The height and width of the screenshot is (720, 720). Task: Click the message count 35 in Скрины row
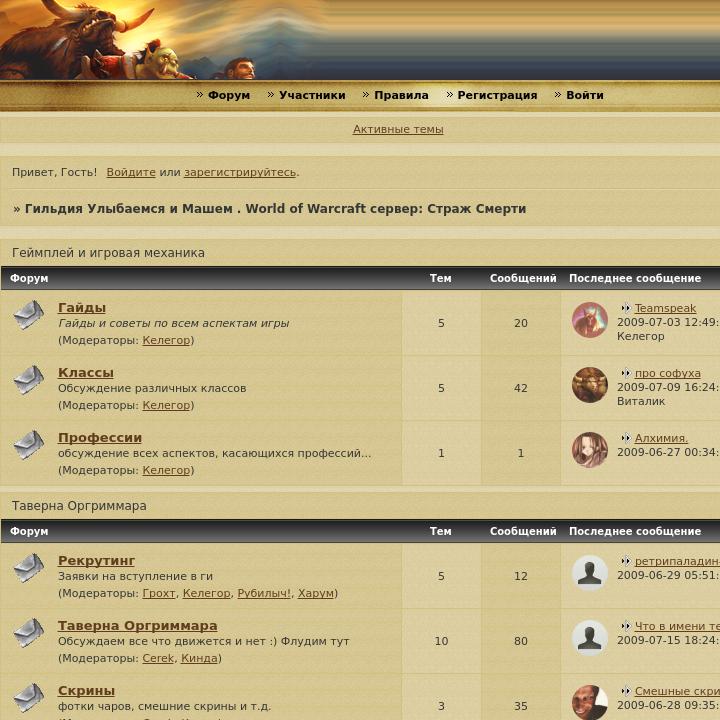point(521,706)
